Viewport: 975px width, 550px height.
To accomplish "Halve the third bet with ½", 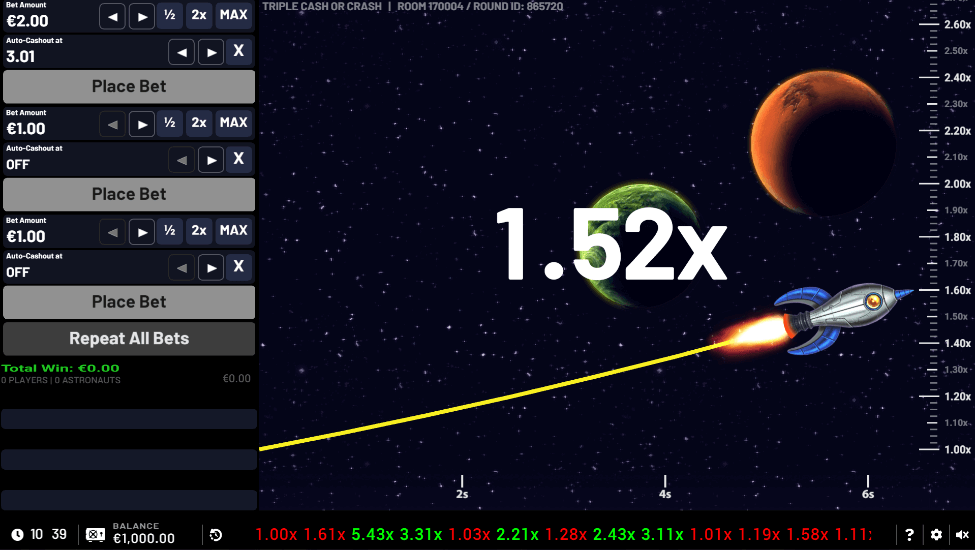I will [170, 231].
